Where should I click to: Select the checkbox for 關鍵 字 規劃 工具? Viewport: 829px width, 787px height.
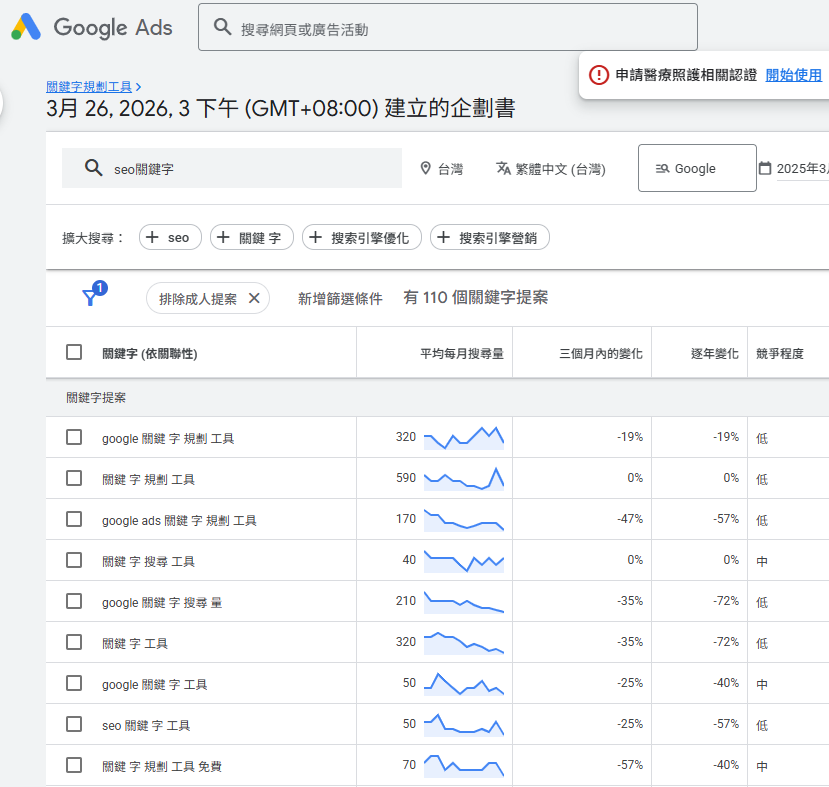[x=73, y=477]
